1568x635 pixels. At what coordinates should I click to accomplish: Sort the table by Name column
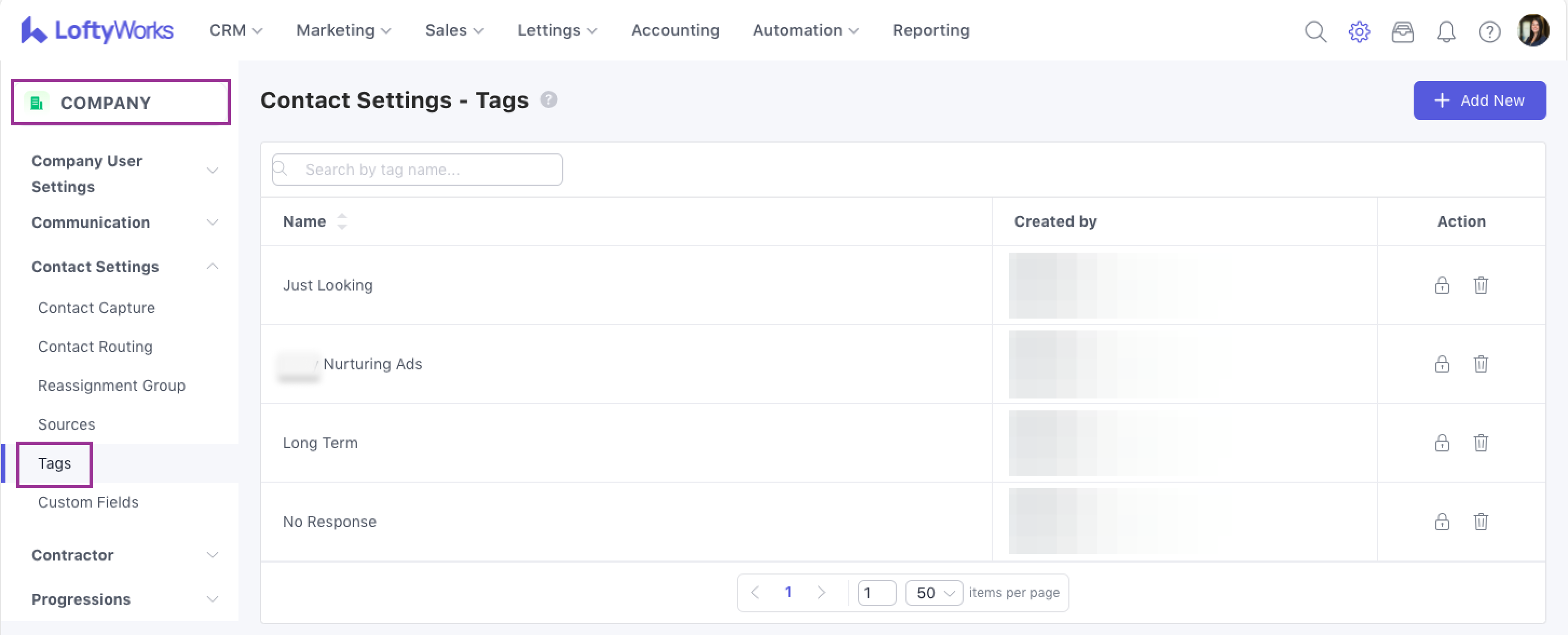(342, 221)
